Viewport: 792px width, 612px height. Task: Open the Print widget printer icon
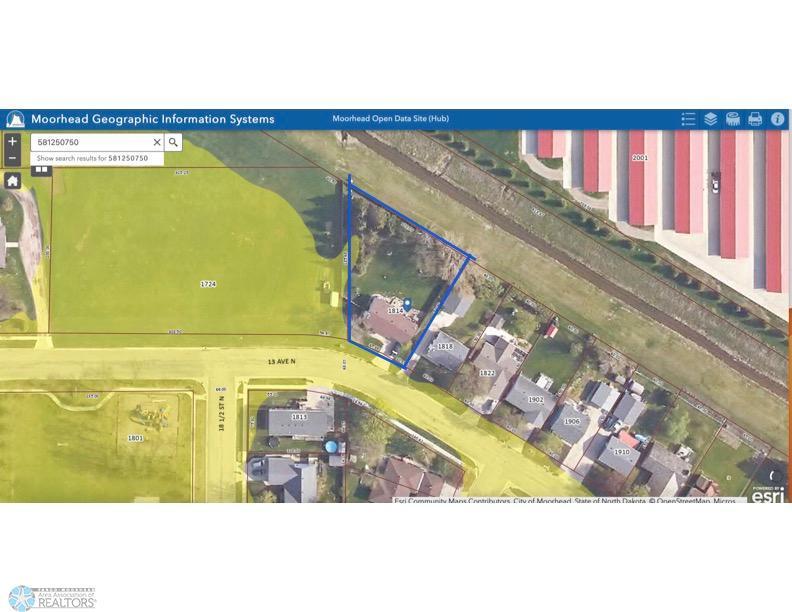tap(755, 119)
